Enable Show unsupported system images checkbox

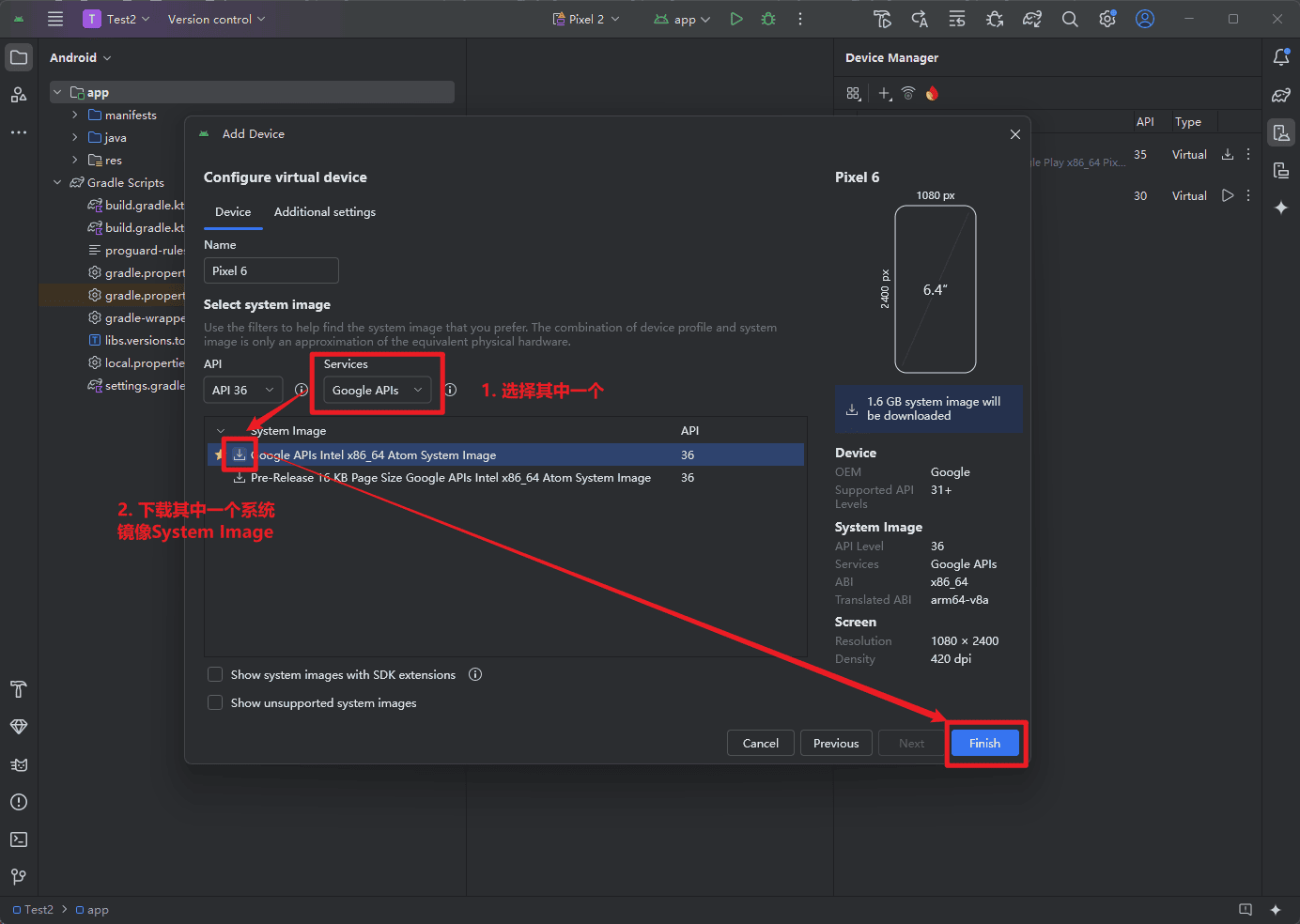click(x=215, y=702)
